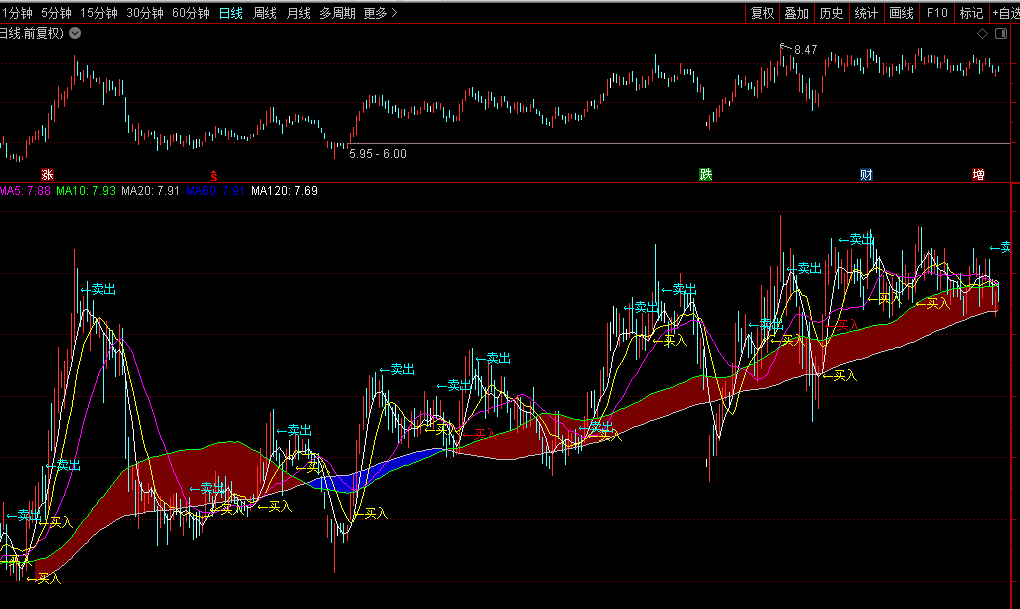
Task: Click the red 涨 event marker icon
Action: 47,174
